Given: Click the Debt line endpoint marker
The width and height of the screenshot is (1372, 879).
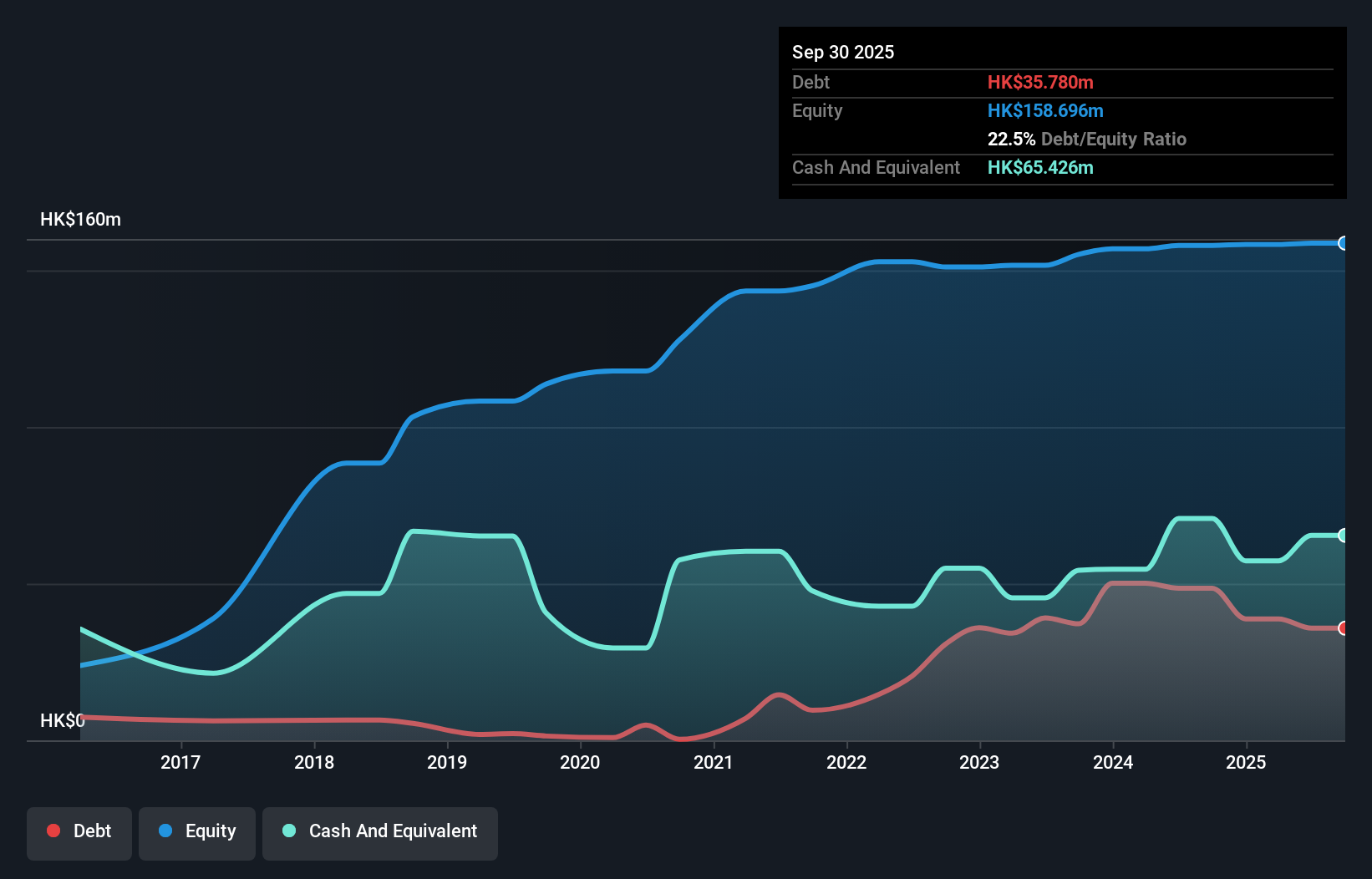Looking at the screenshot, I should point(1344,628).
